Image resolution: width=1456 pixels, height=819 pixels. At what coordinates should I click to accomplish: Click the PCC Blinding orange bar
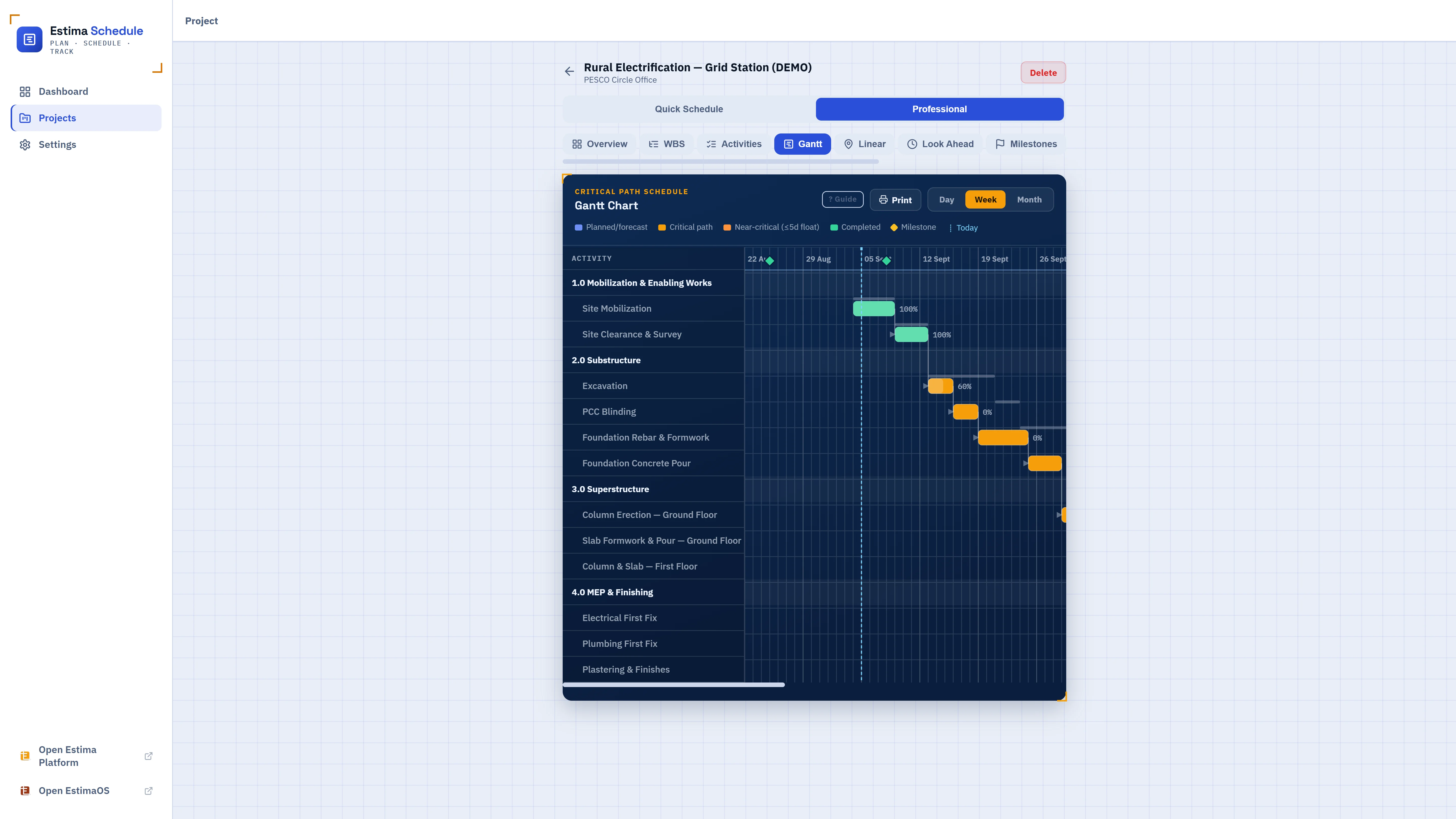click(x=965, y=412)
